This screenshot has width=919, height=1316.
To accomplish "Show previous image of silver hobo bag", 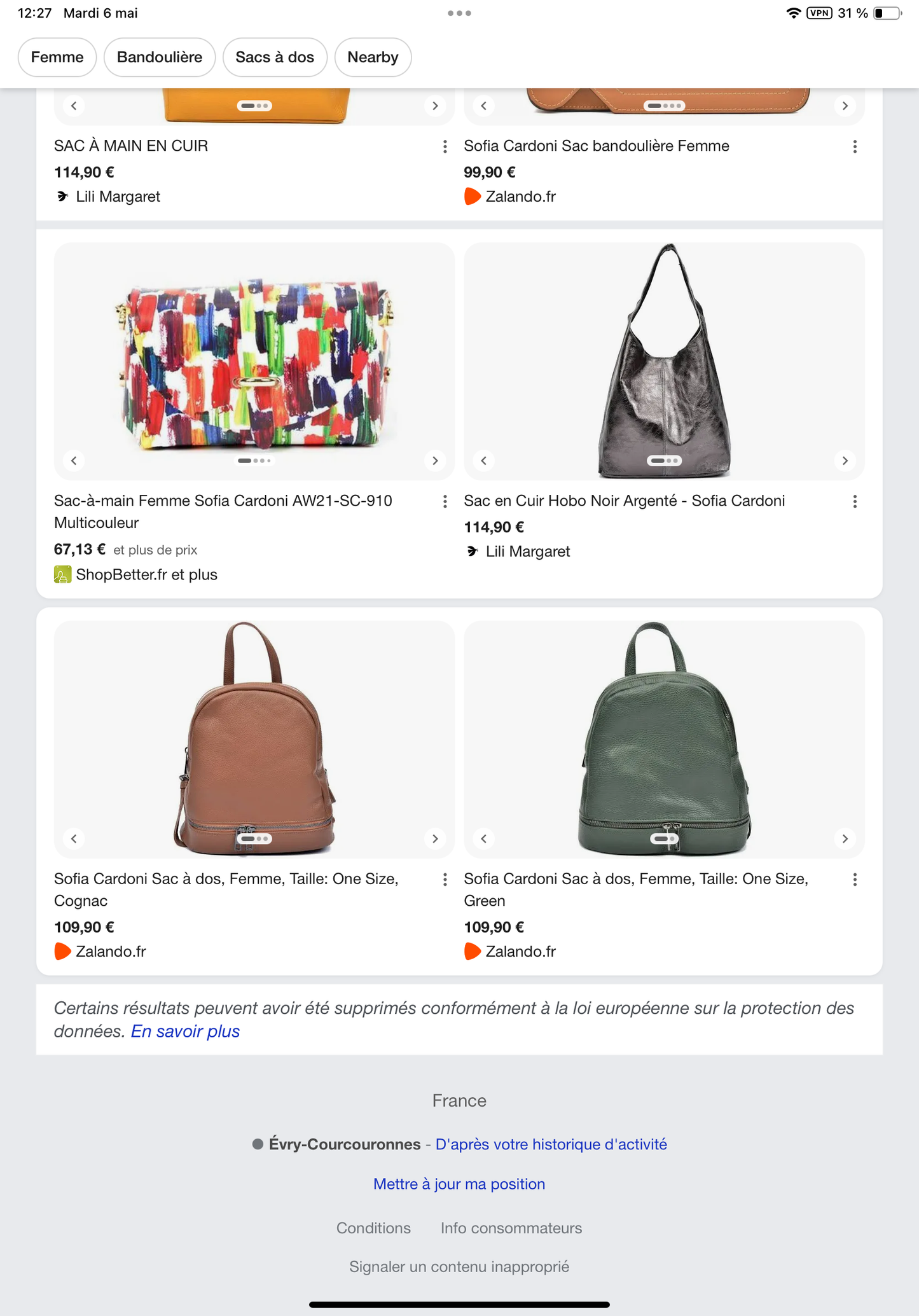I will coord(484,461).
